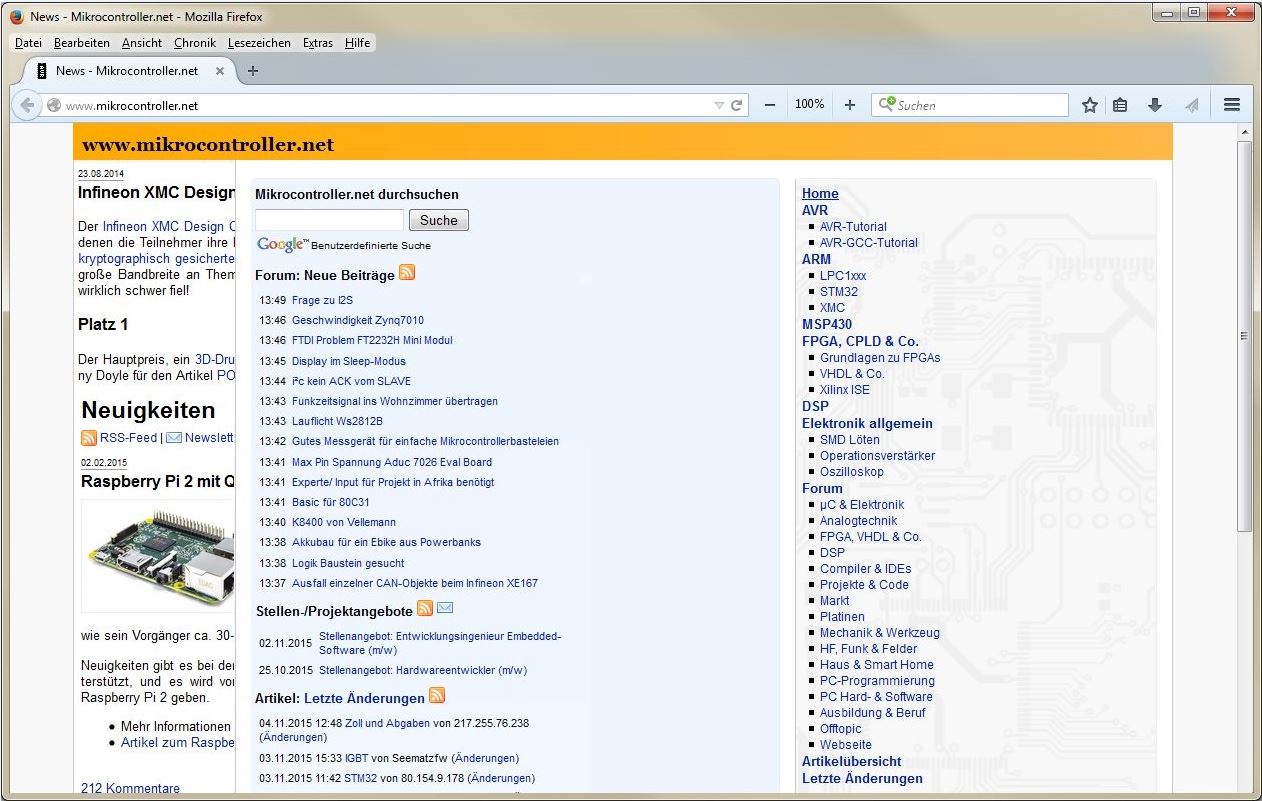The height and width of the screenshot is (801, 1262).
Task: Open post Lauflicht Ws2812B
Action: (x=337, y=421)
